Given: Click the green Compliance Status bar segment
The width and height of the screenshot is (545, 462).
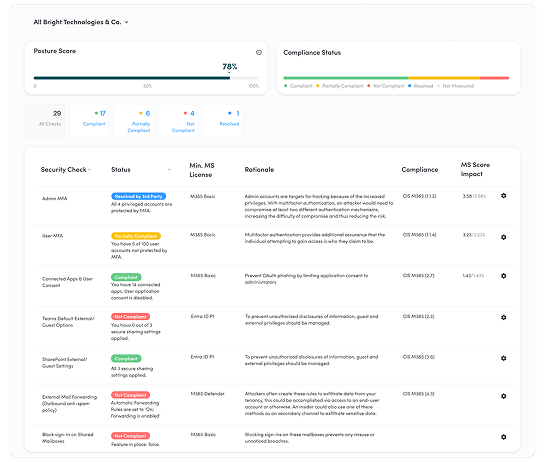Looking at the screenshot, I should (346, 78).
